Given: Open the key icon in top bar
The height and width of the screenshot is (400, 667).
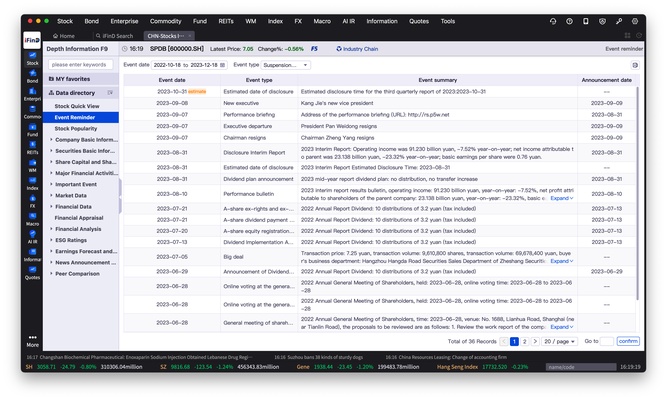Looking at the screenshot, I should 619,21.
